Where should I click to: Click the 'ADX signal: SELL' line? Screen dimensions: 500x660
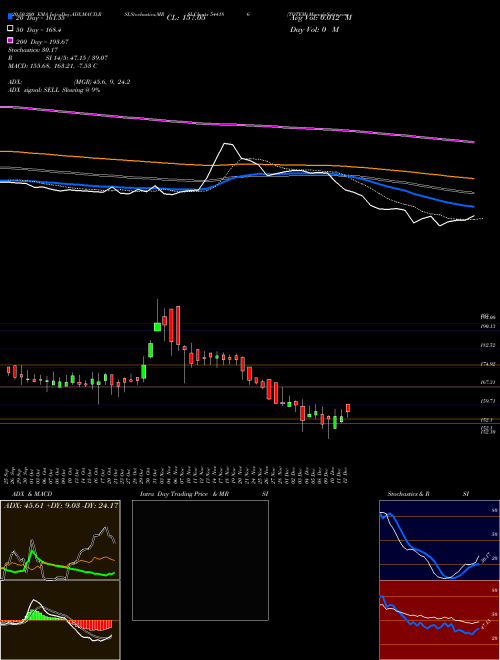54,90
